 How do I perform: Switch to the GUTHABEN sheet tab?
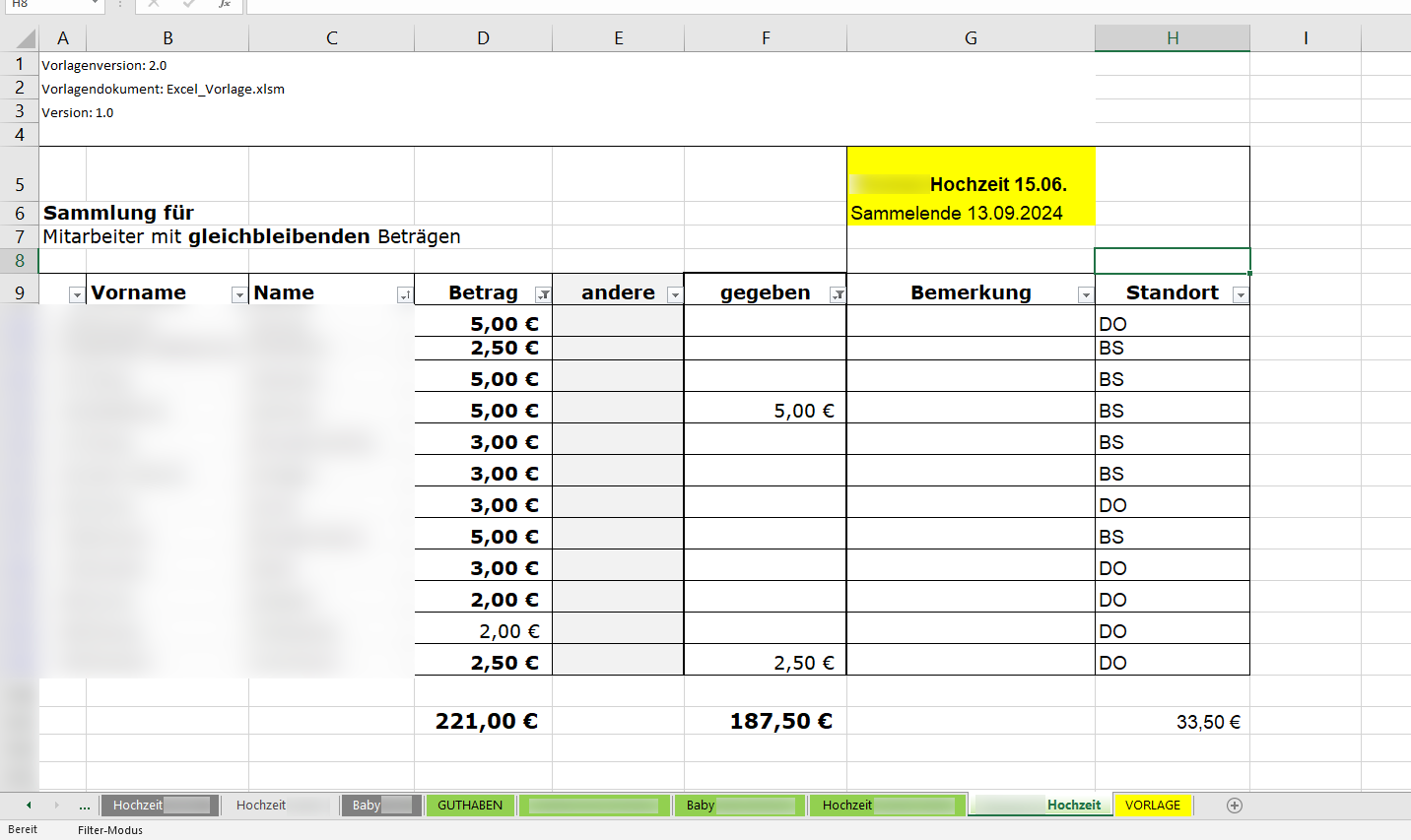coord(470,806)
